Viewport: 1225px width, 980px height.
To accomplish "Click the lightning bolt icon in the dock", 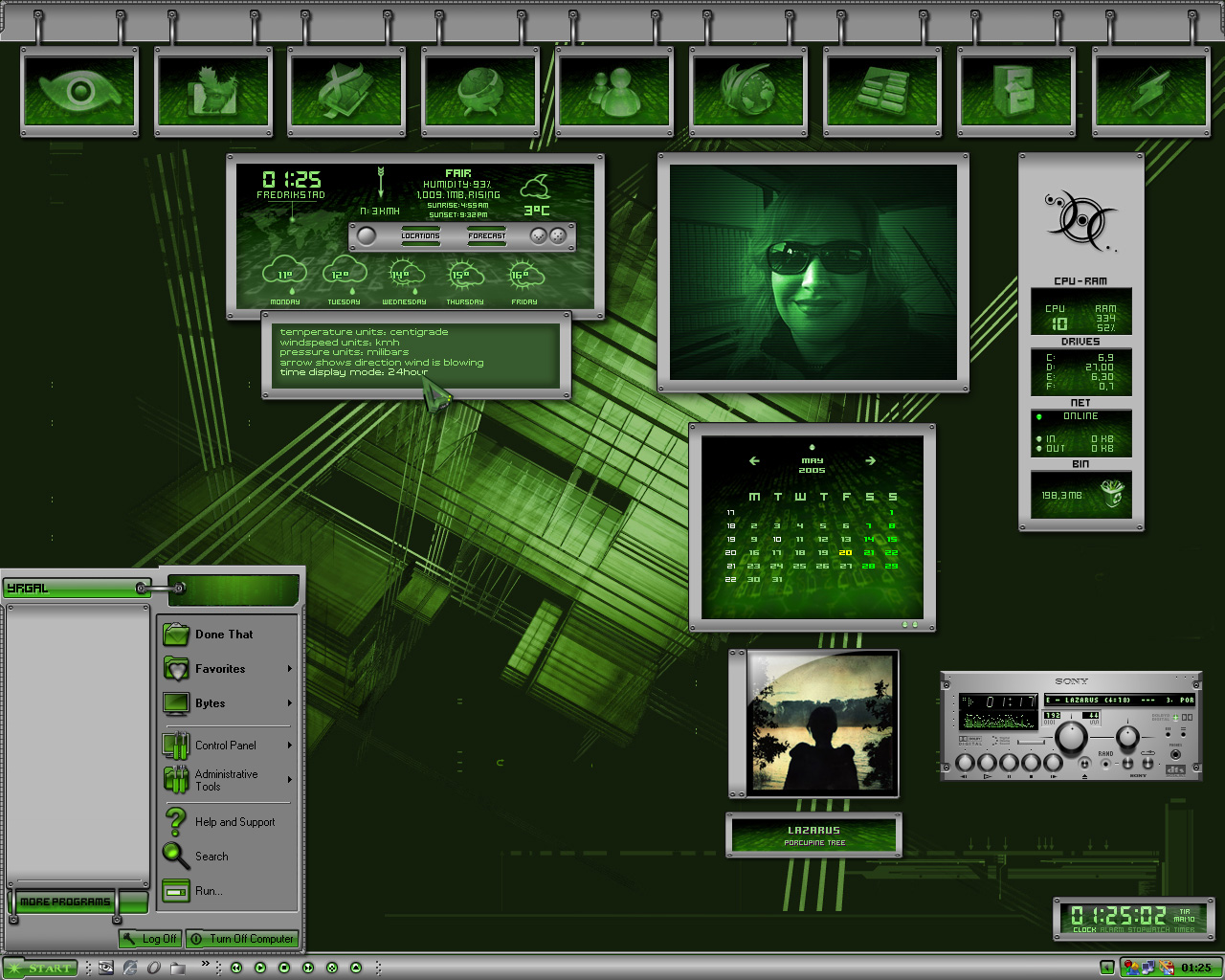I will tap(1149, 90).
